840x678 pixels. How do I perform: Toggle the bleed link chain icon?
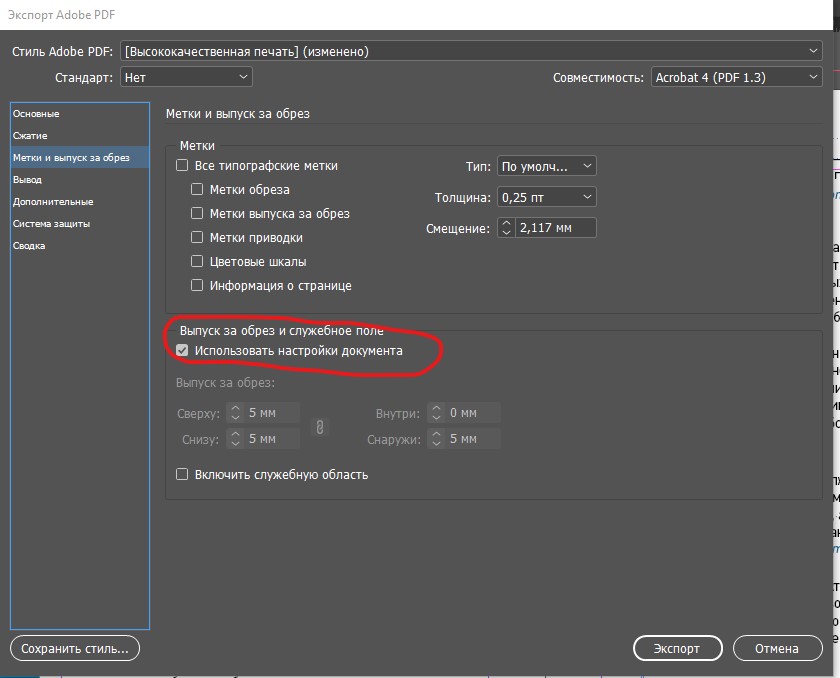[x=320, y=427]
